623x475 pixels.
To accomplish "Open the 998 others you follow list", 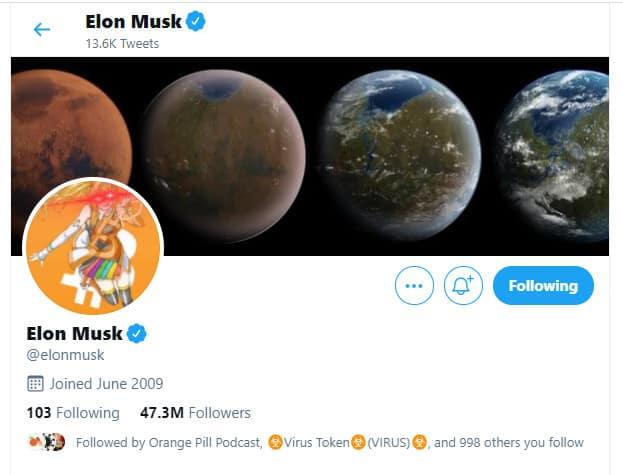I will tap(524, 442).
